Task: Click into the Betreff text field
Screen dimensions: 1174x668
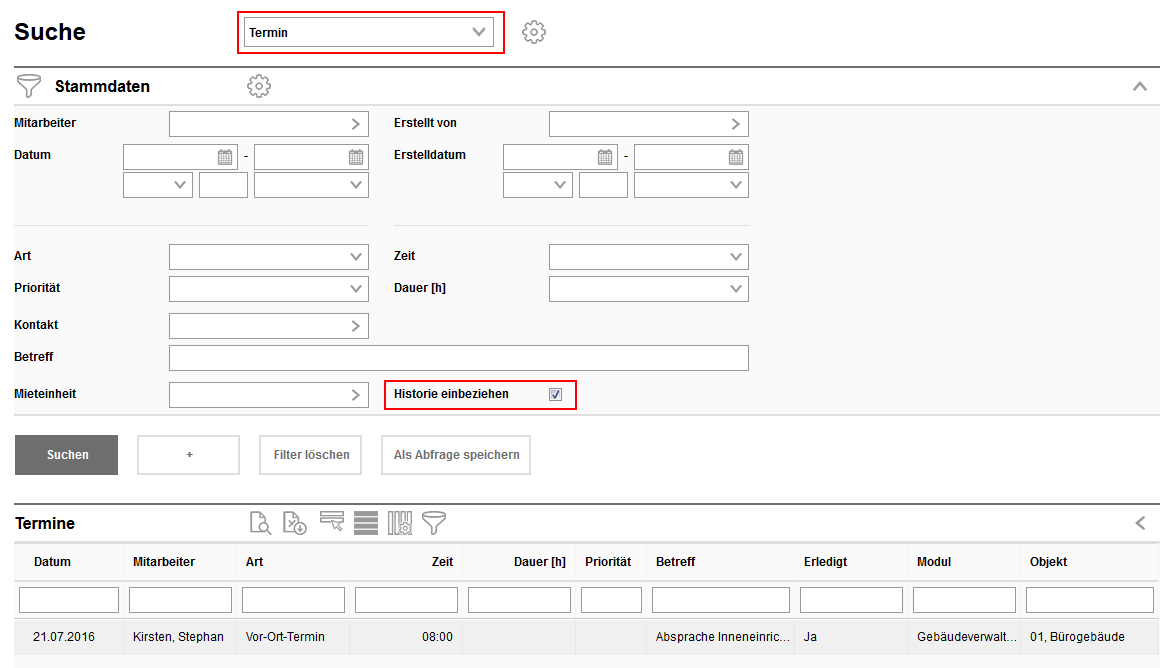Action: pyautogui.click(x=458, y=358)
